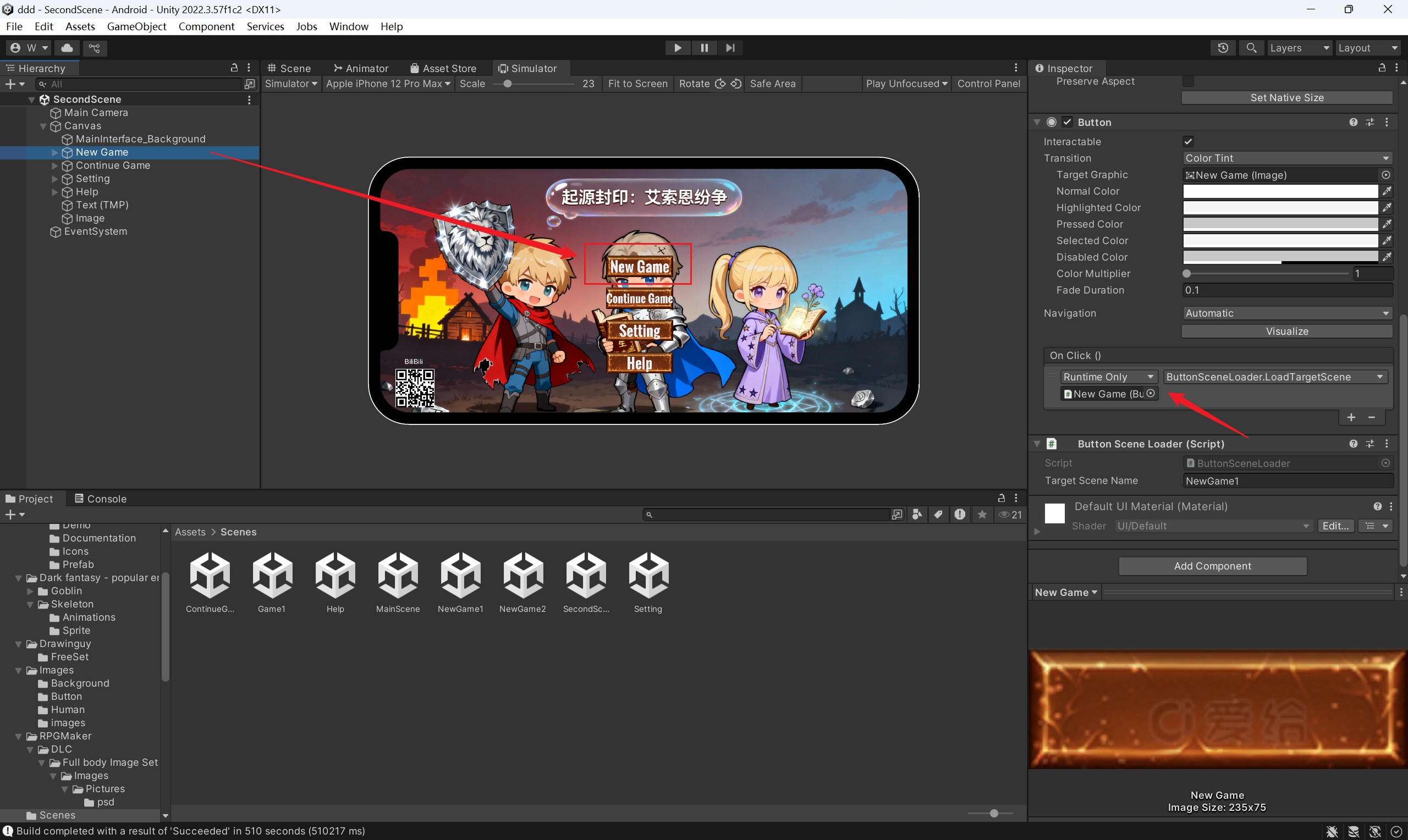Click the simulator Scale slider

(x=534, y=84)
